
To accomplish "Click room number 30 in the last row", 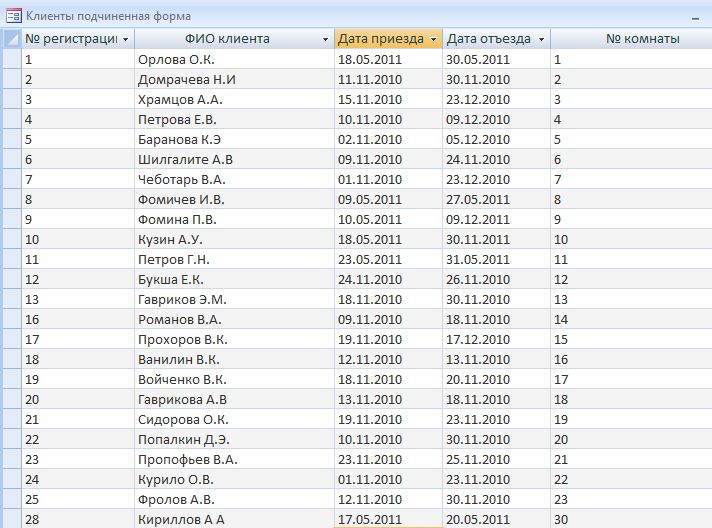I will (632, 518).
